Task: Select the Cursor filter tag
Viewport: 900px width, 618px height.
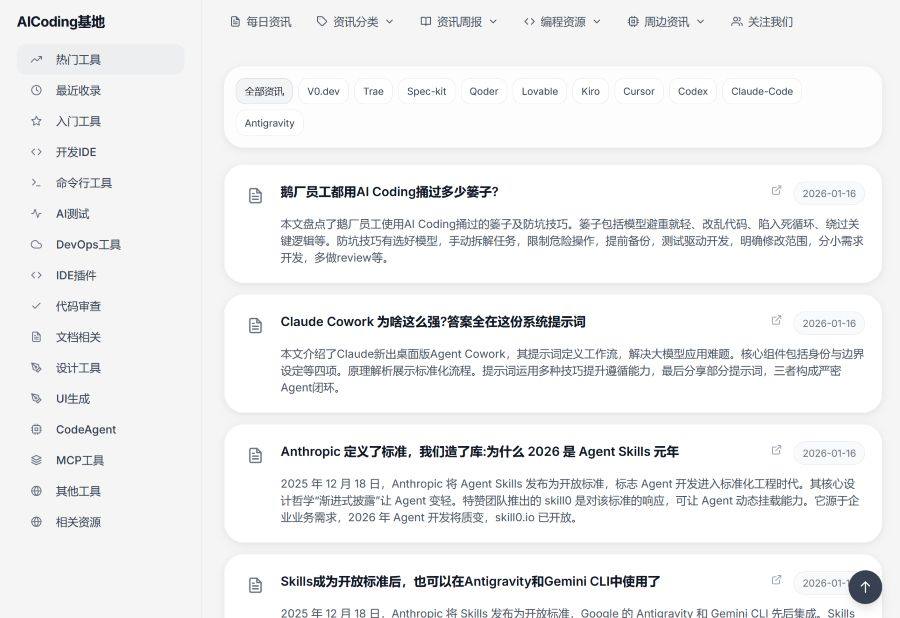Action: click(x=638, y=91)
